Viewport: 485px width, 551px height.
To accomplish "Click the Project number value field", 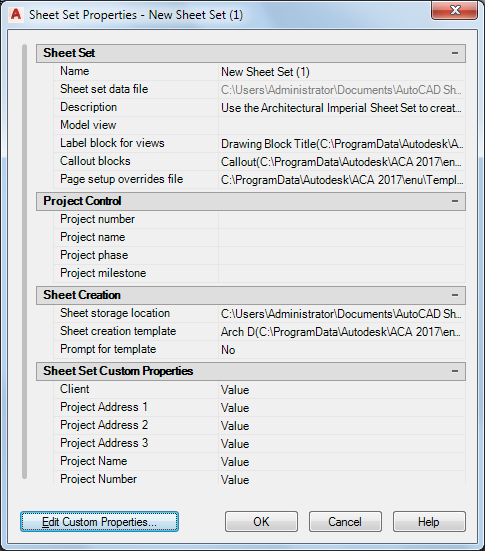I will tap(342, 220).
